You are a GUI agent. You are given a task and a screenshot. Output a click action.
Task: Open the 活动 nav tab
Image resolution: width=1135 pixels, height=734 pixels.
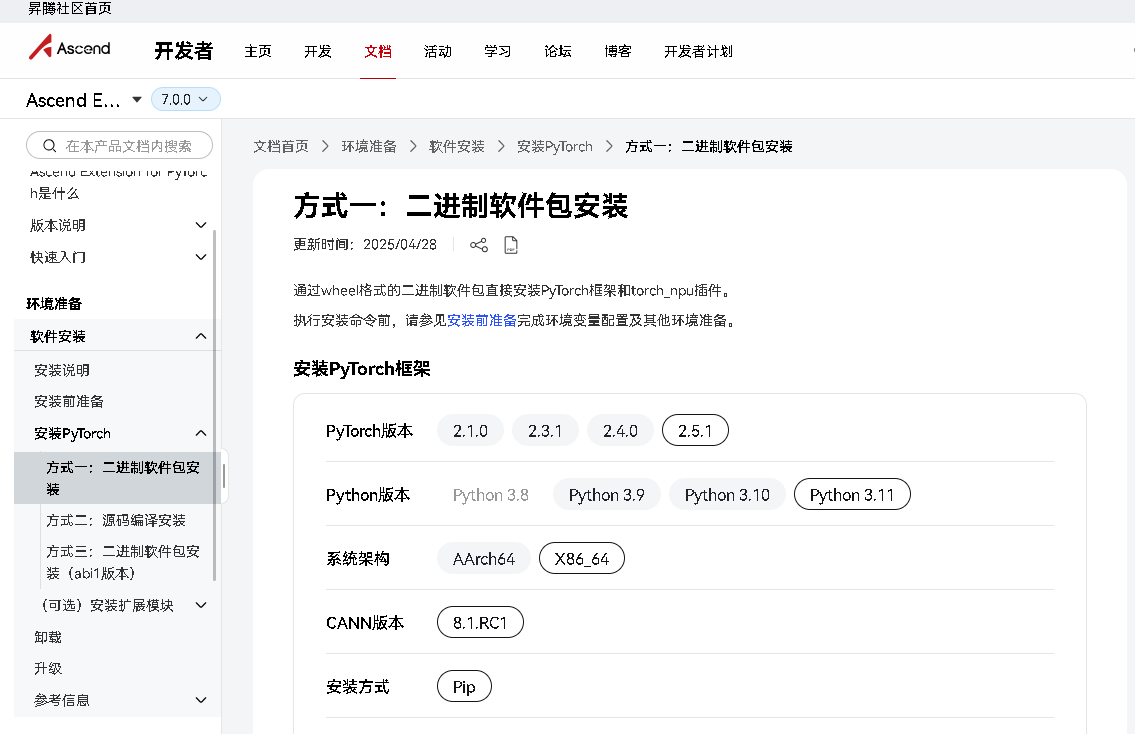point(438,51)
